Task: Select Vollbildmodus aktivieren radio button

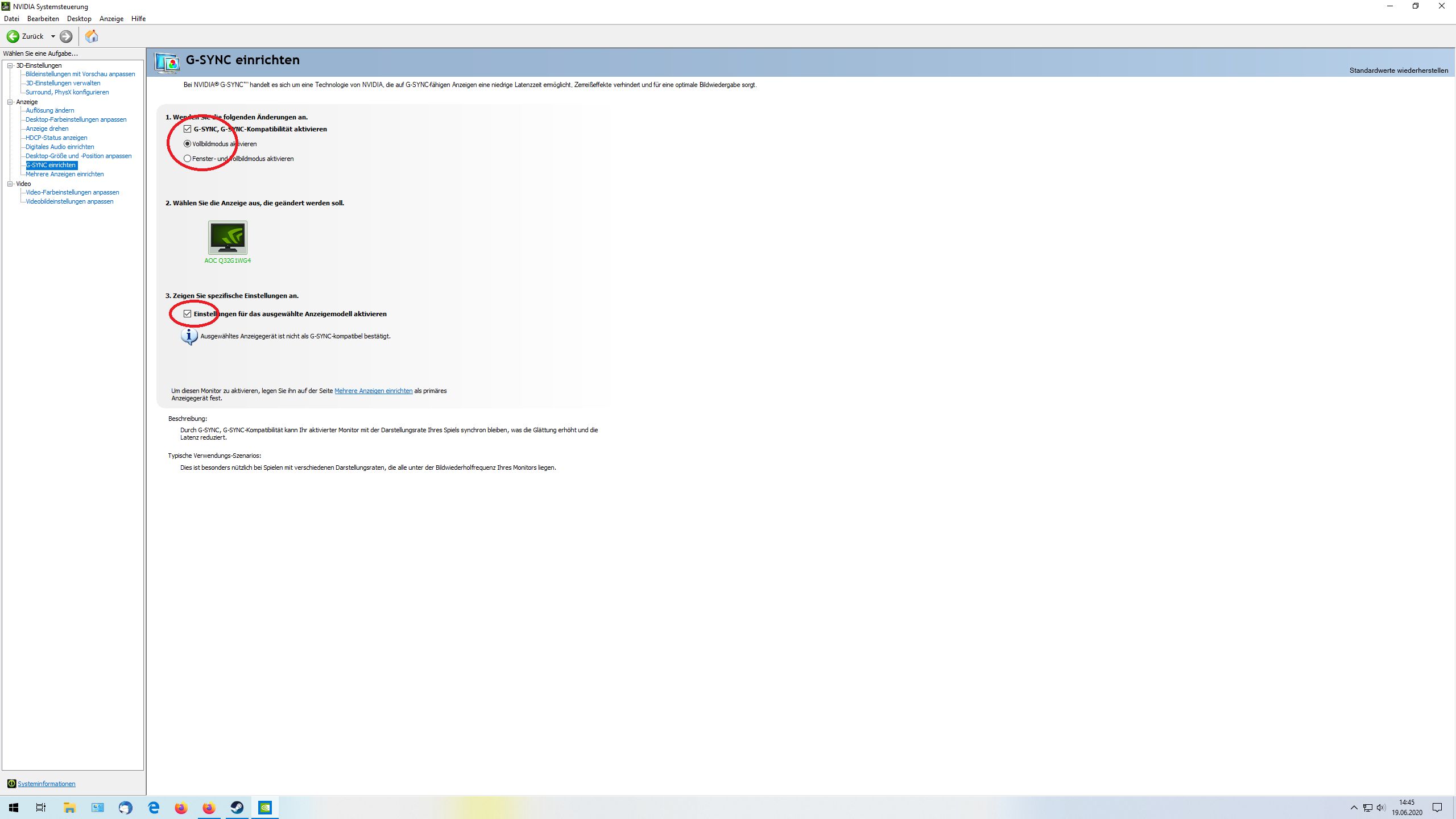Action: pos(187,144)
